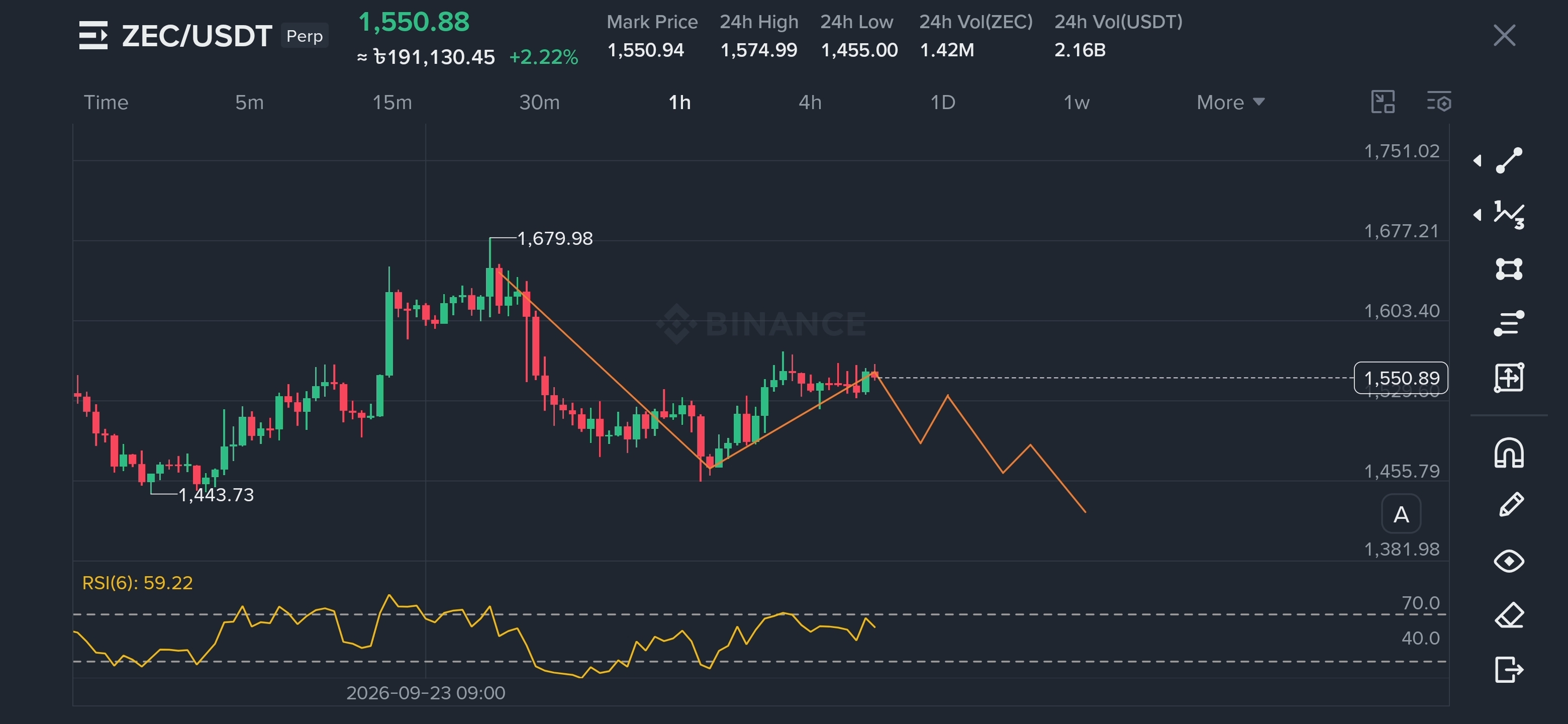Viewport: 1568px width, 724px height.
Task: Select the trend line drawing tool
Action: tap(1509, 160)
